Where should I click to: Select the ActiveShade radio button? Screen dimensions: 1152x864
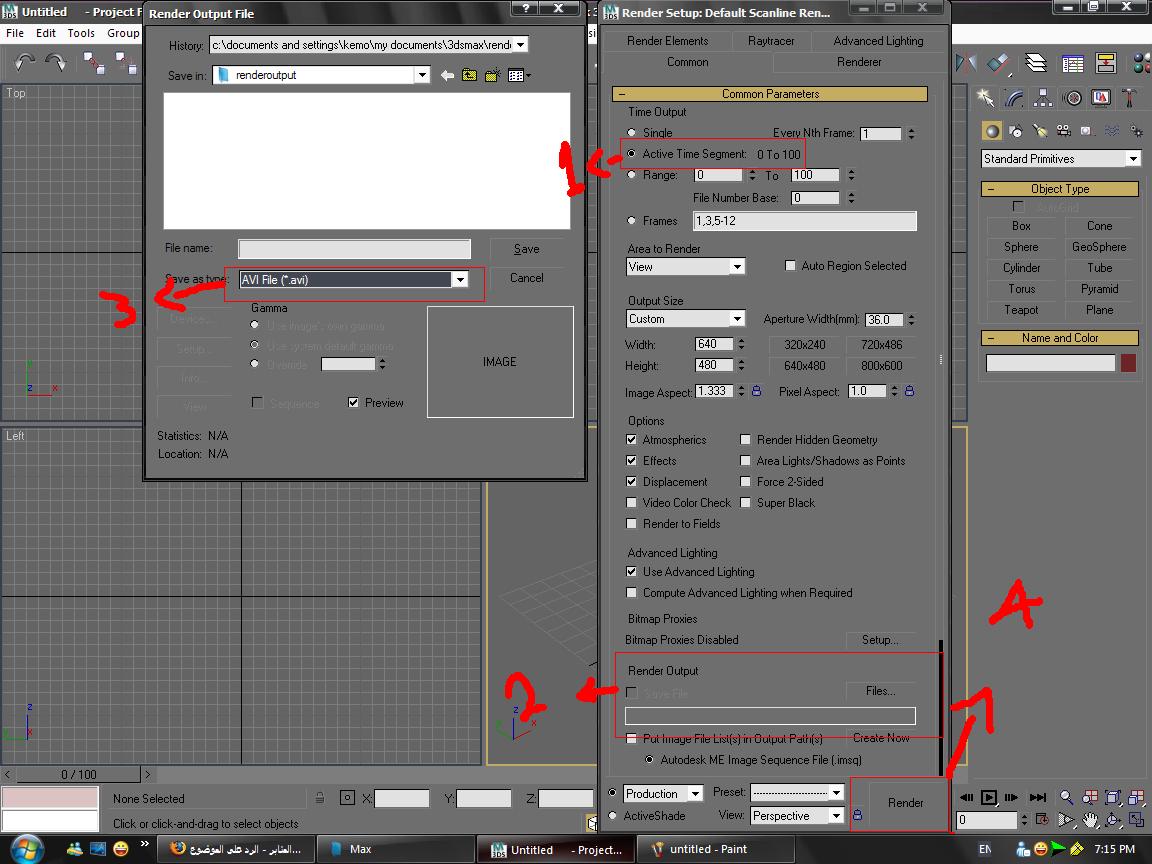613,816
